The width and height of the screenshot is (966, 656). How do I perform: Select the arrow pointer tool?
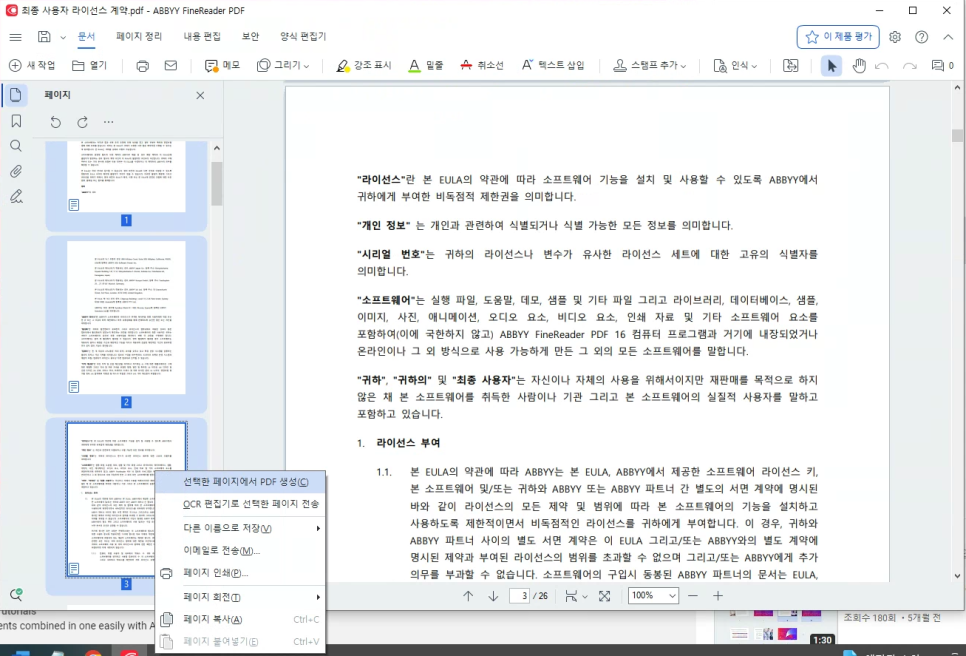point(832,65)
